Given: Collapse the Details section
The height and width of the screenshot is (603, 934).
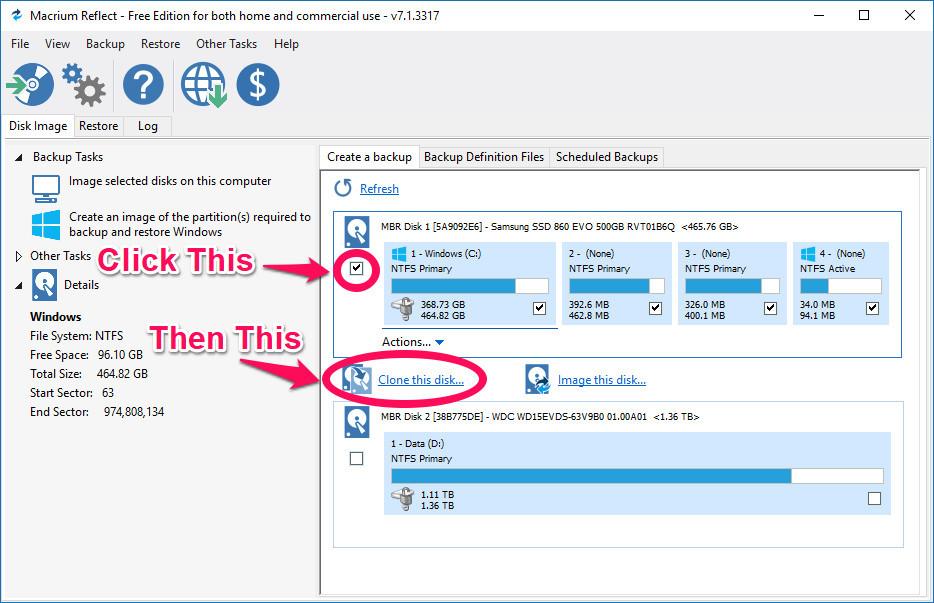Looking at the screenshot, I should (18, 285).
